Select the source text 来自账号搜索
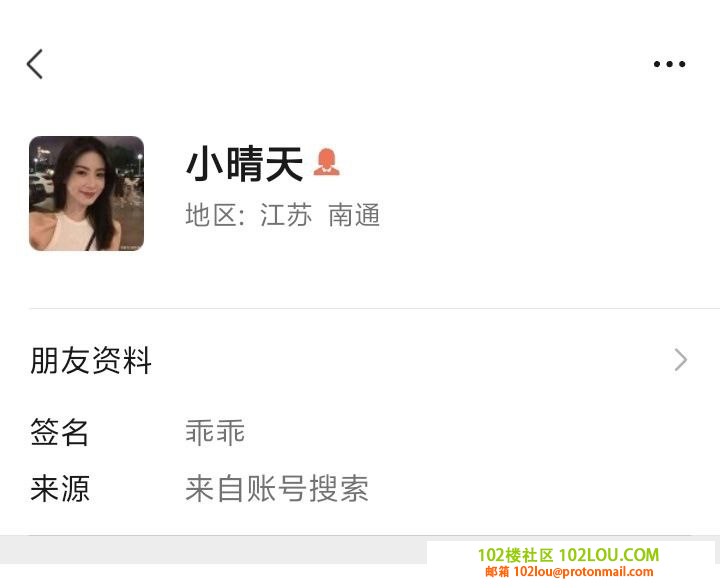 coord(277,488)
